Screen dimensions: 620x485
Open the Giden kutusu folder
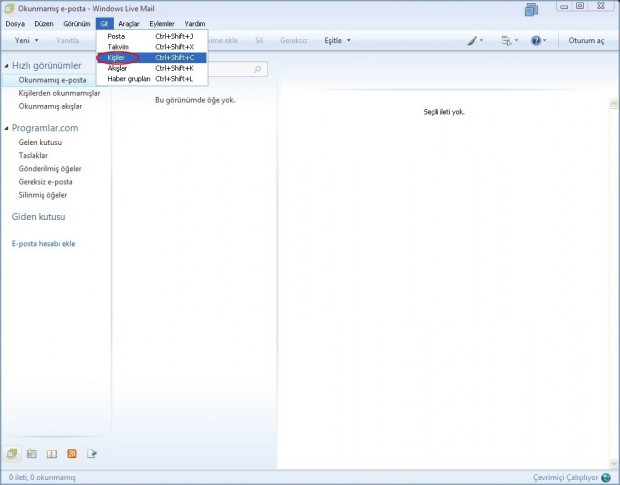coord(38,217)
